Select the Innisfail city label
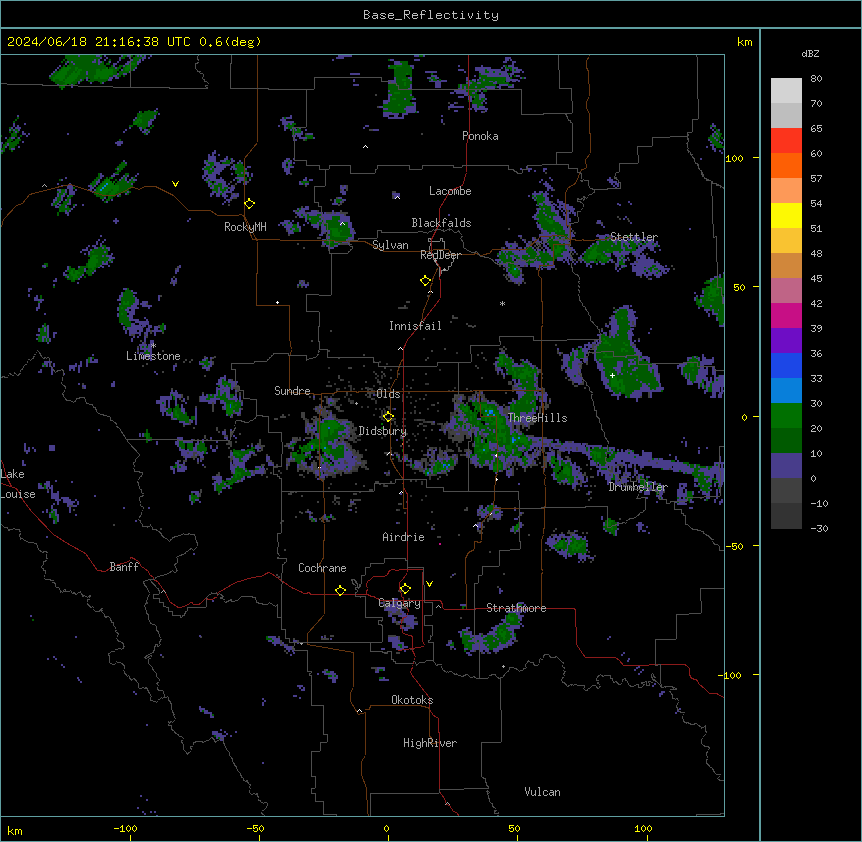The width and height of the screenshot is (862, 842). [x=415, y=326]
